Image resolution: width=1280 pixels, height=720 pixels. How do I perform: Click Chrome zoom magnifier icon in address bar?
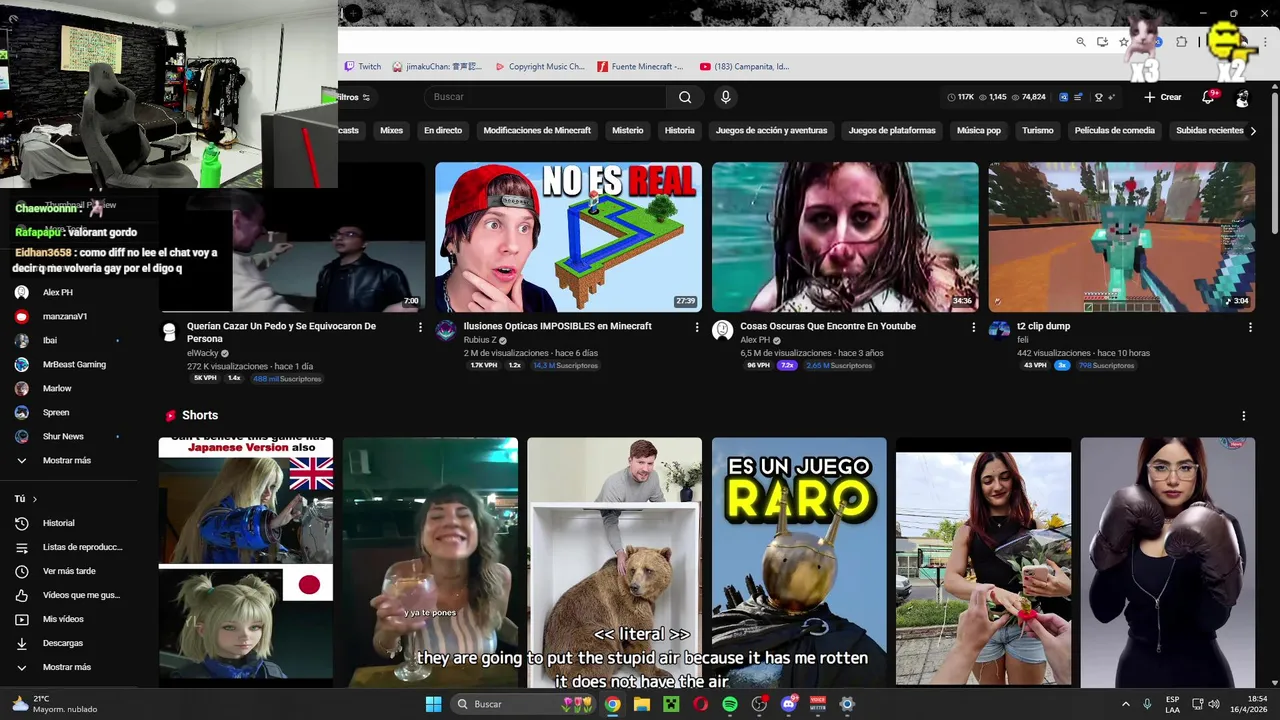click(1081, 42)
